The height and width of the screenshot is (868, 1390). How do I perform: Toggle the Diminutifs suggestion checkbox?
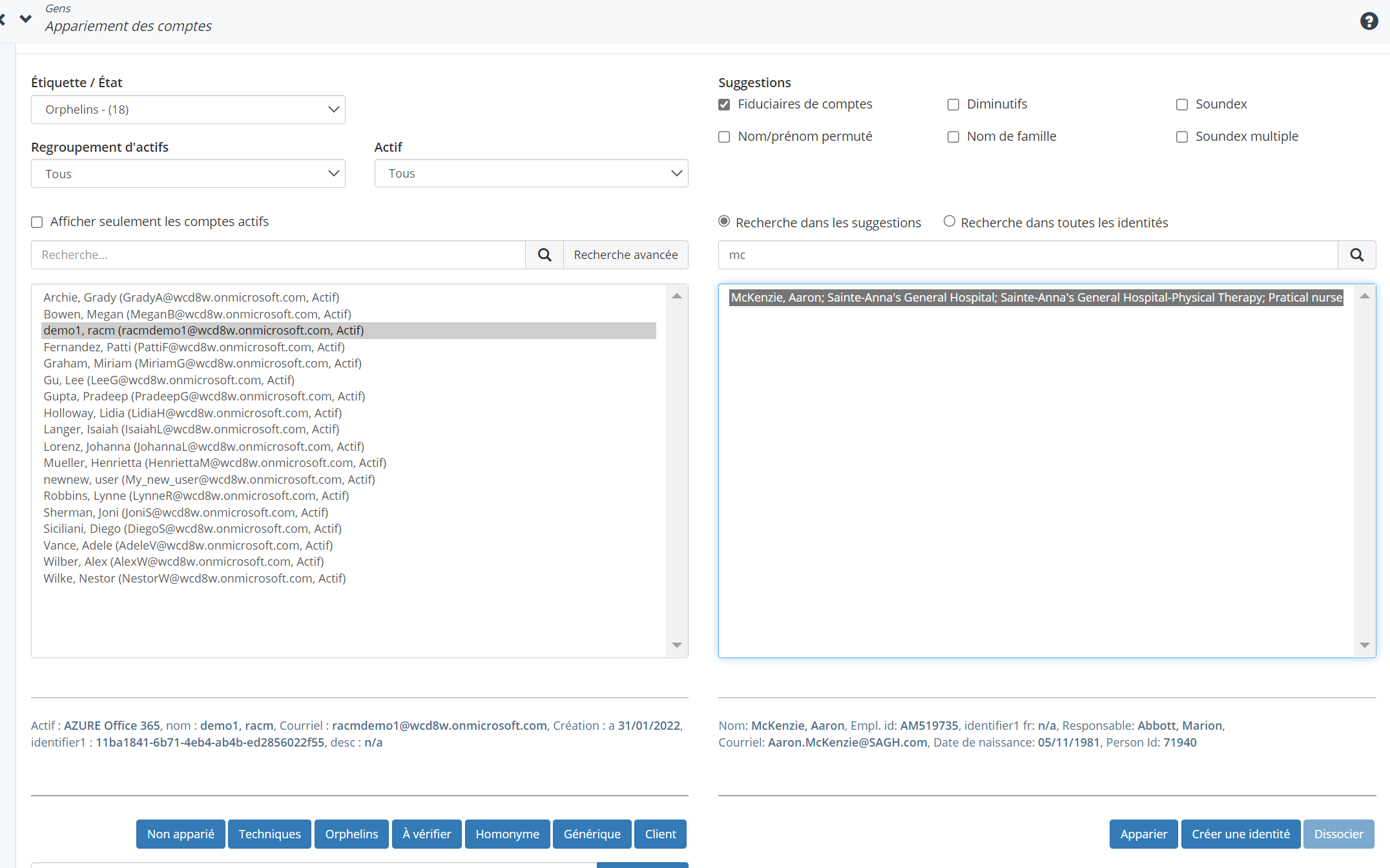click(x=953, y=104)
